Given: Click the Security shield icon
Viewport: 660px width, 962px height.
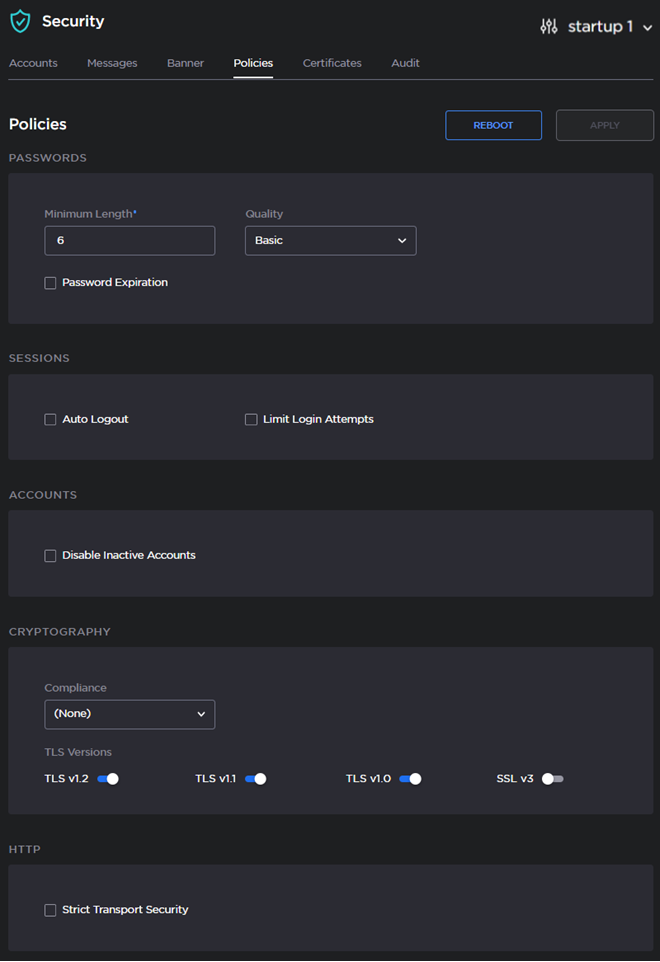Looking at the screenshot, I should click(x=20, y=21).
